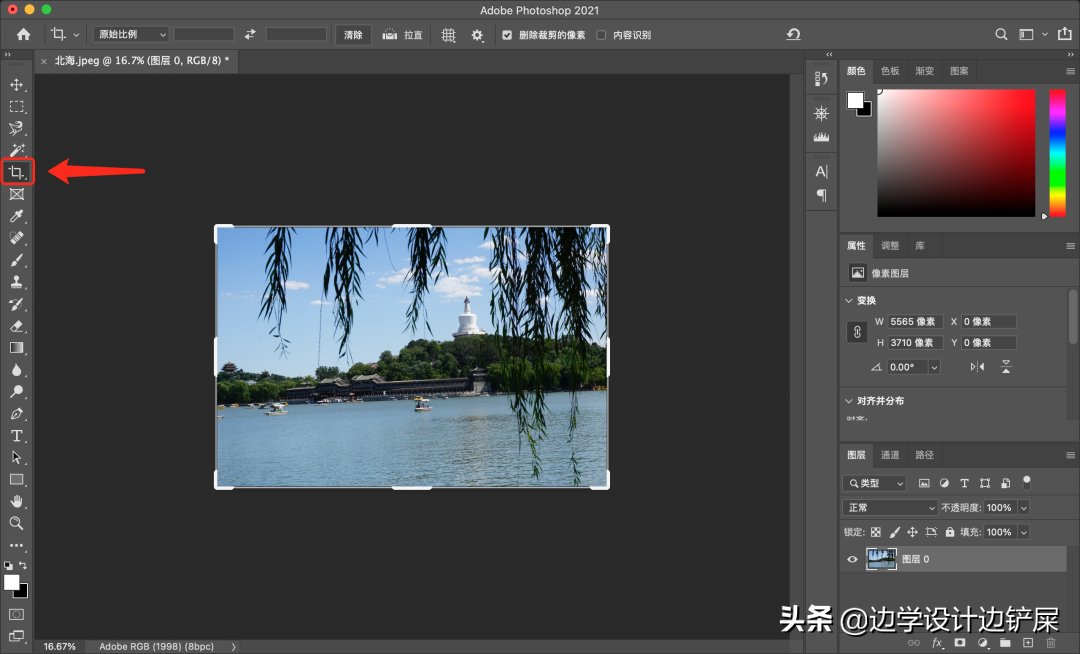
Task: Hide 图层 0 using eye icon
Action: [852, 559]
